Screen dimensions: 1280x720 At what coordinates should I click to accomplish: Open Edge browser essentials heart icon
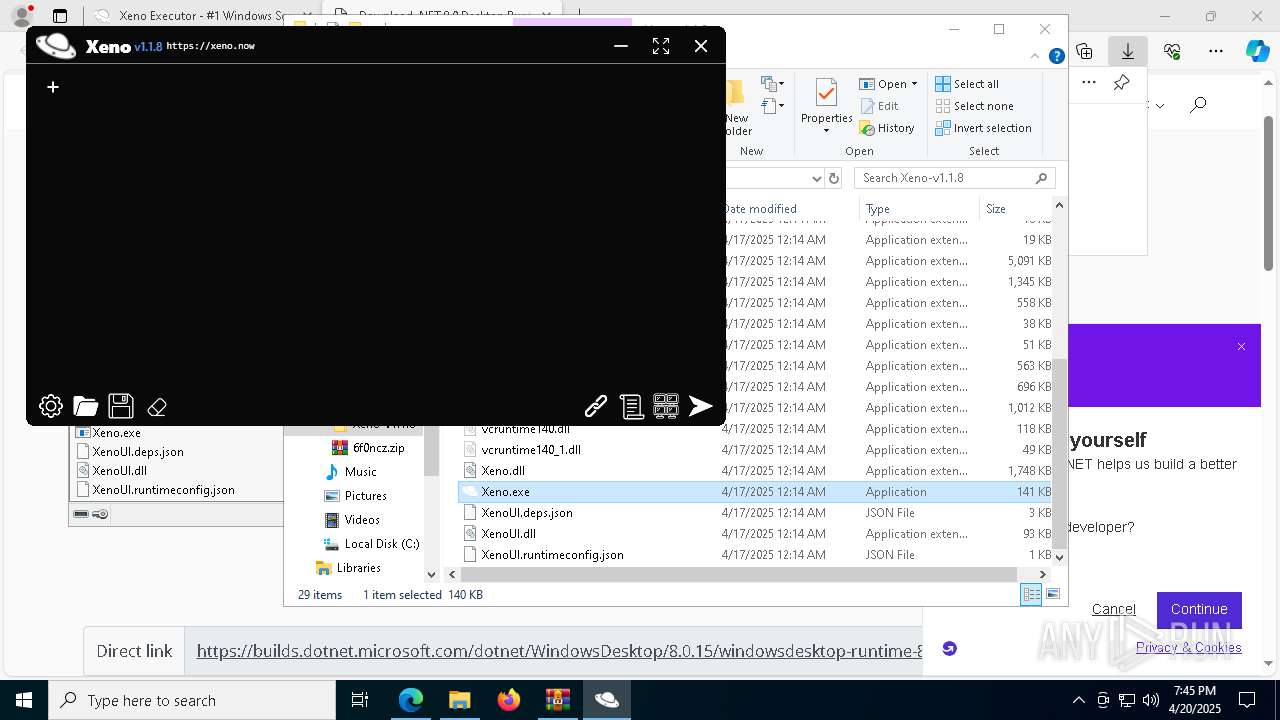(x=1172, y=50)
